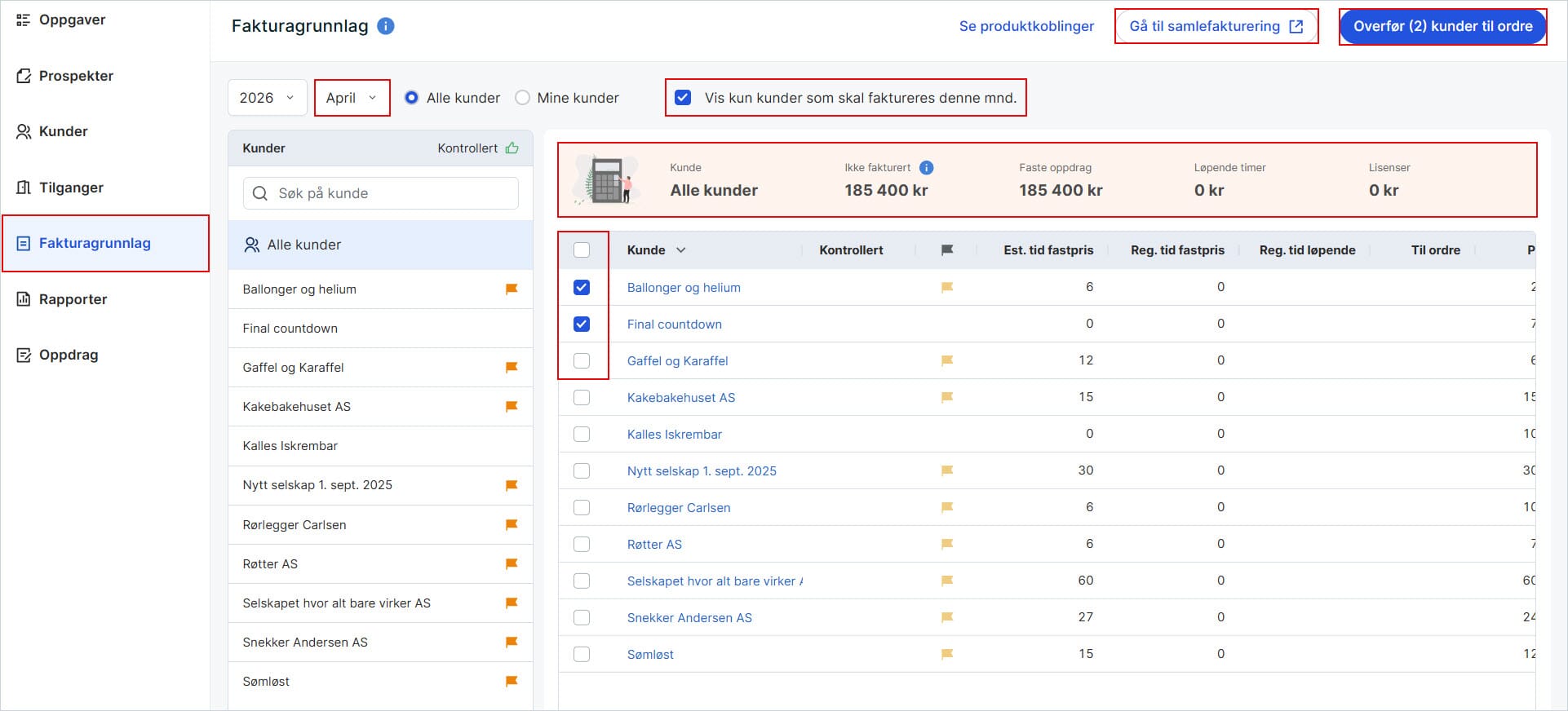The width and height of the screenshot is (1568, 711).
Task: Click the info icon beside Fakturagrunnlag title
Action: coord(386,26)
